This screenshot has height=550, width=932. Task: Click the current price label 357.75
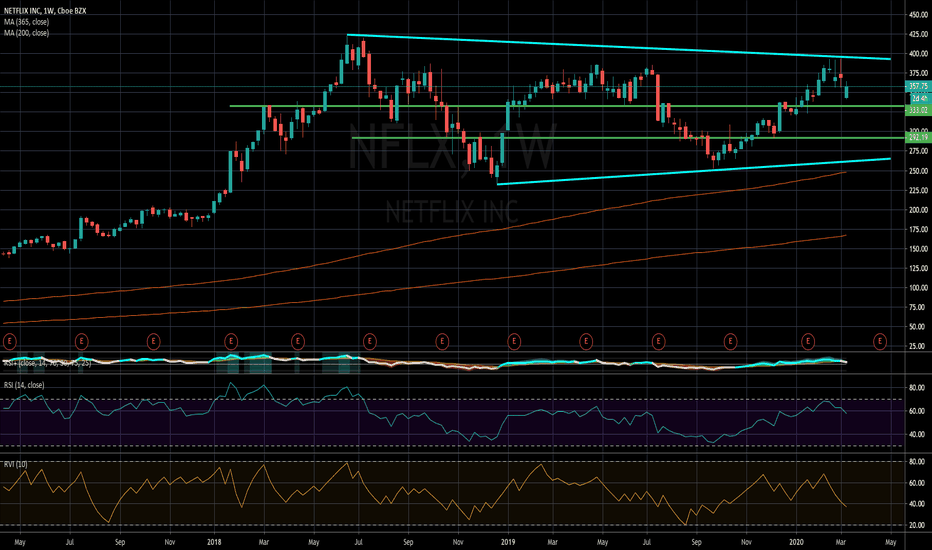[918, 86]
